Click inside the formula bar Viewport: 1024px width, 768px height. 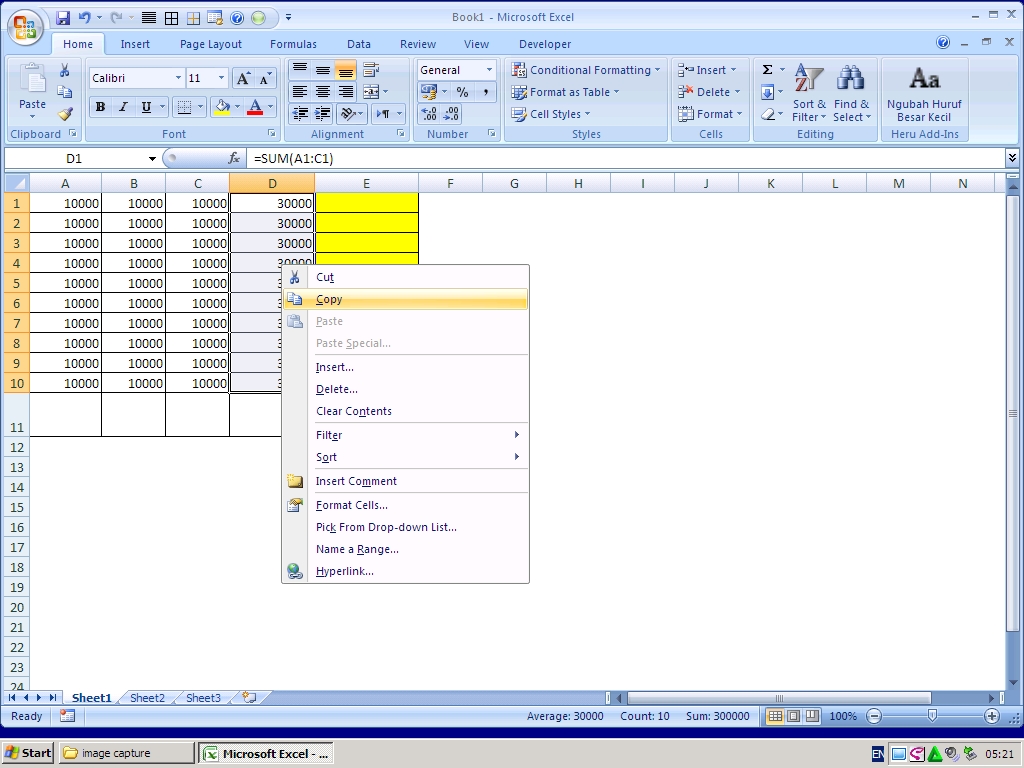626,158
